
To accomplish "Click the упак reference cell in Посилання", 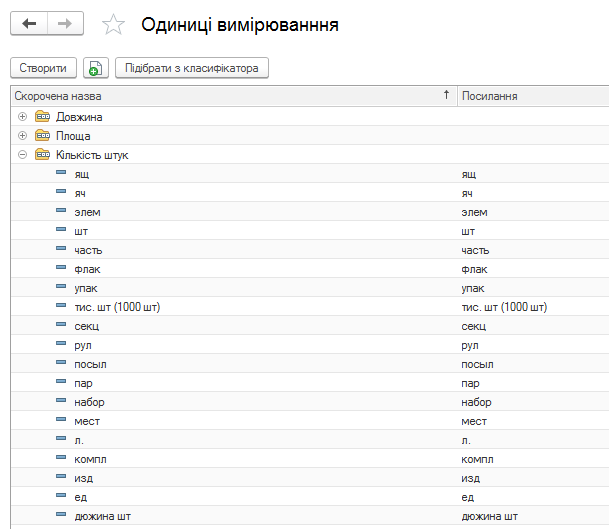I will [x=473, y=288].
